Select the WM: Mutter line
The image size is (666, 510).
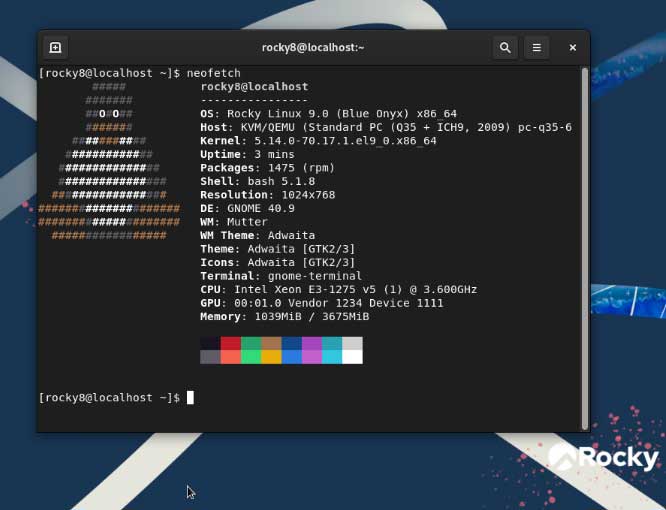234,222
